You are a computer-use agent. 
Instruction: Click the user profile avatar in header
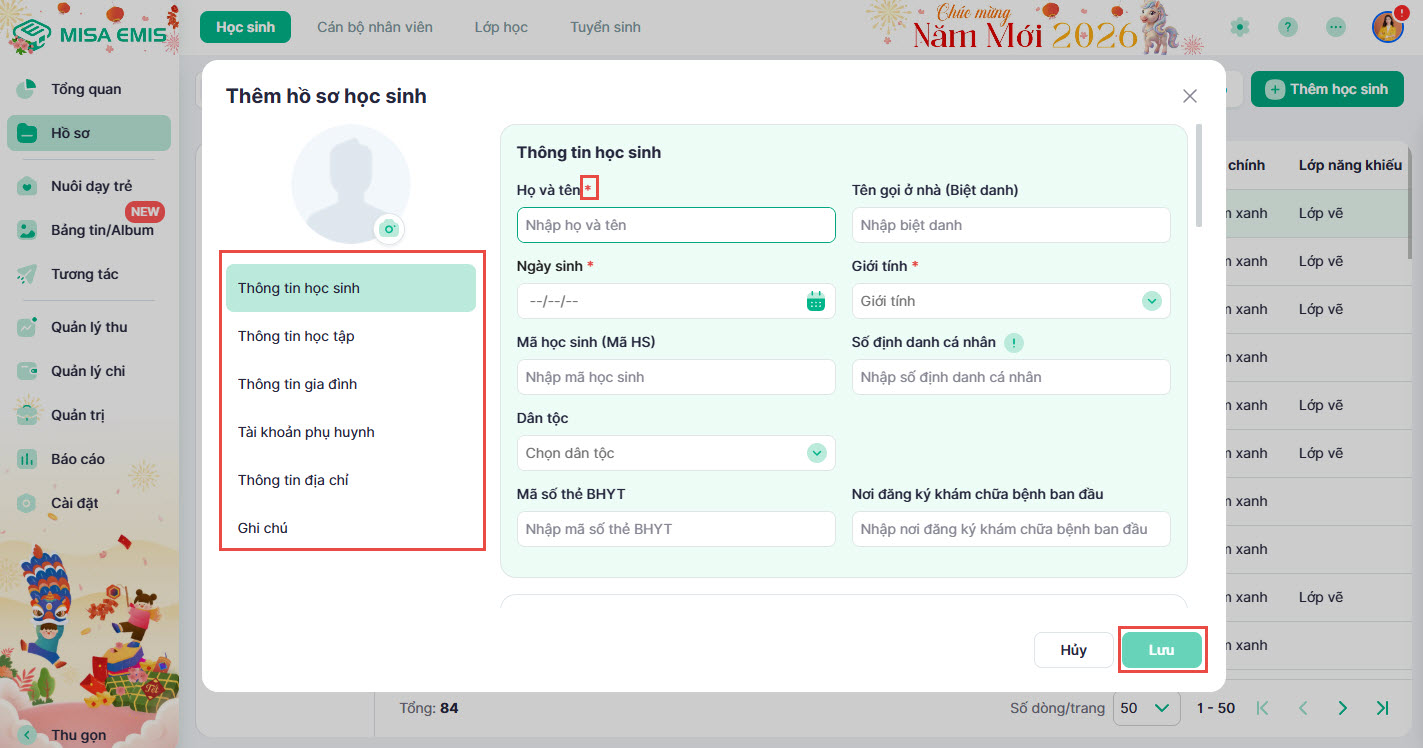[1388, 27]
